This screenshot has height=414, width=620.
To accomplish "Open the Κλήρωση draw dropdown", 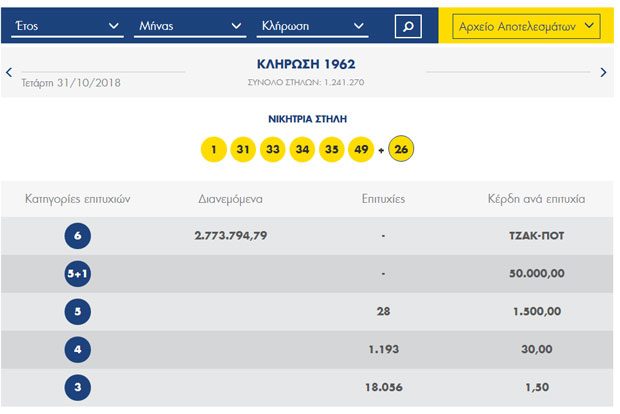I will pyautogui.click(x=313, y=26).
